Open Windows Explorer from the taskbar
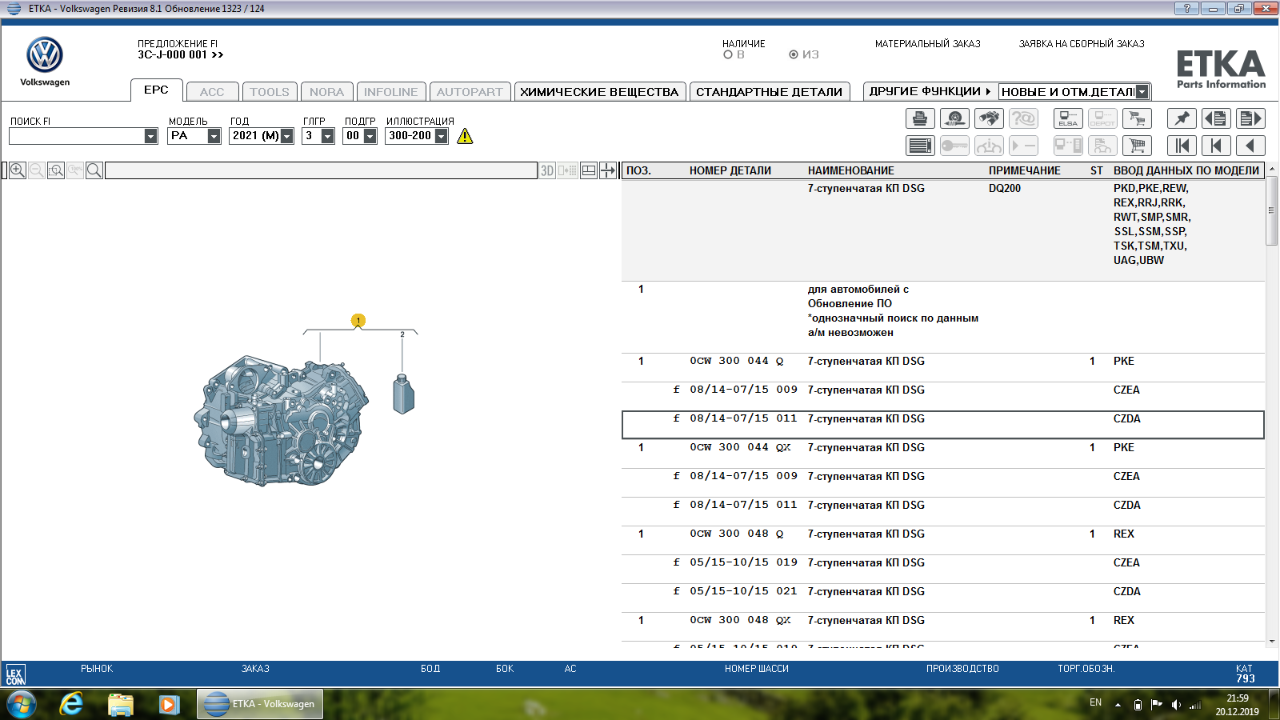This screenshot has width=1280, height=720. [x=120, y=704]
